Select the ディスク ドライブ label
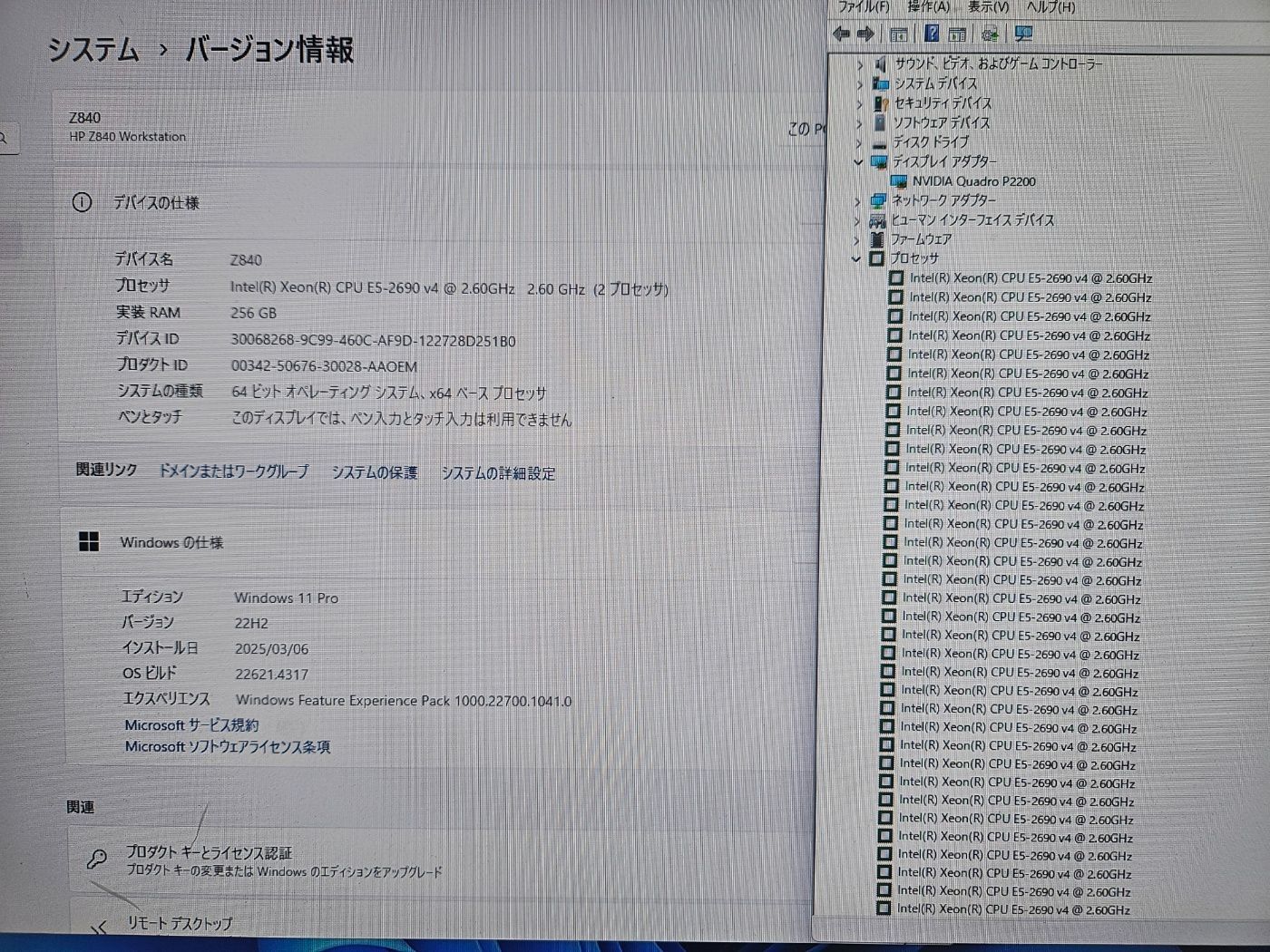Image resolution: width=1270 pixels, height=952 pixels. 931,142
